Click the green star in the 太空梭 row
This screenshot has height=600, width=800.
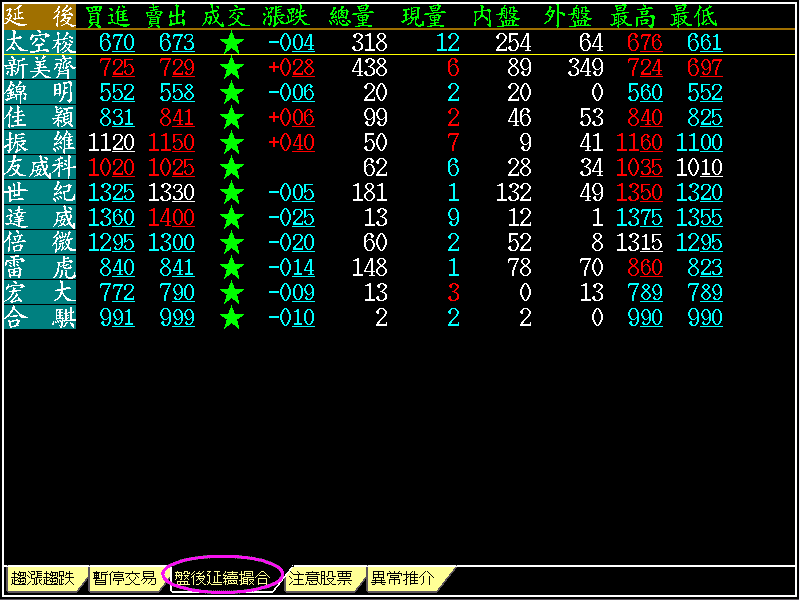point(232,43)
